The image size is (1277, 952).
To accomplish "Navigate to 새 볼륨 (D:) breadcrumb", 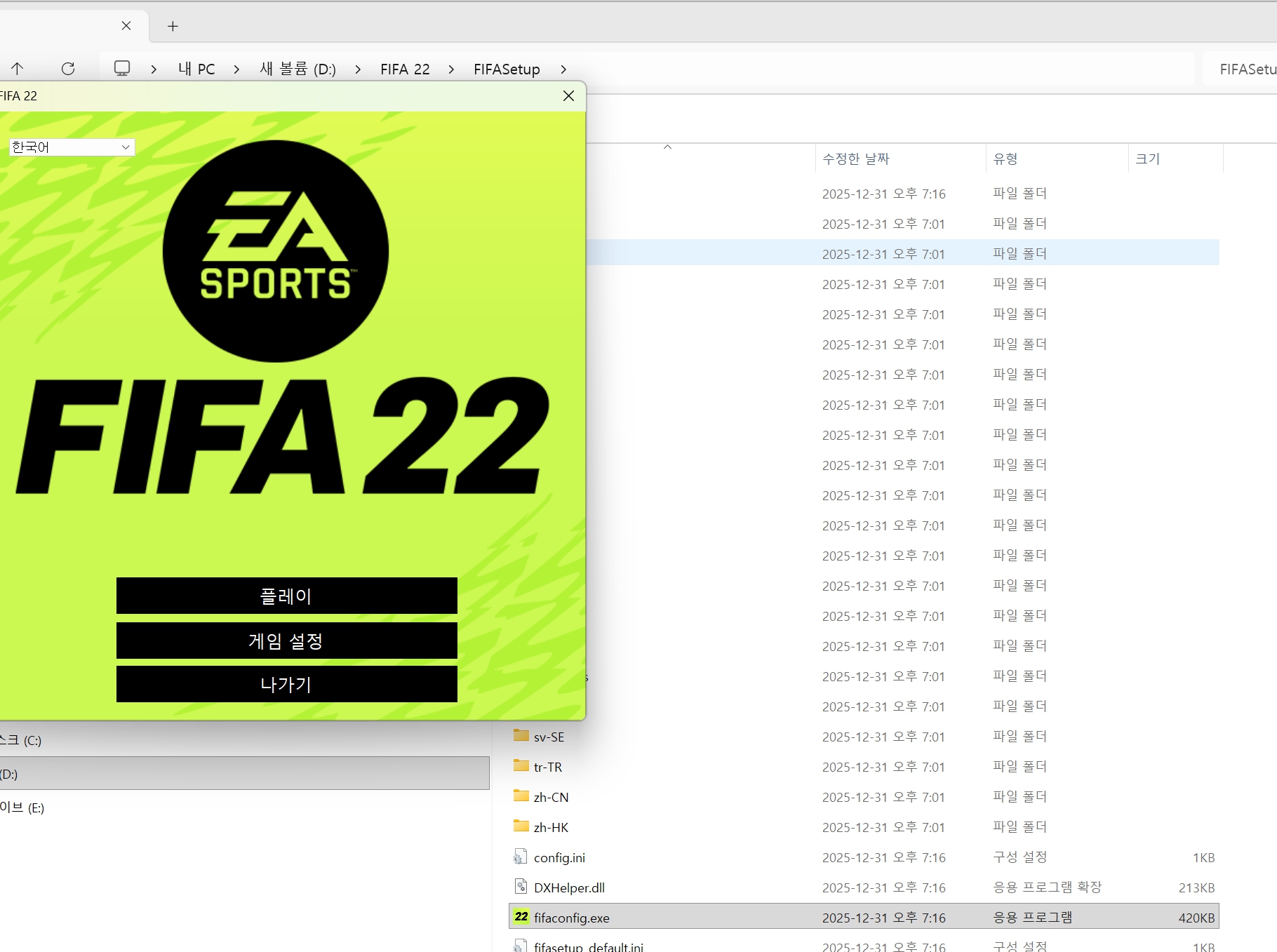I will tap(298, 69).
